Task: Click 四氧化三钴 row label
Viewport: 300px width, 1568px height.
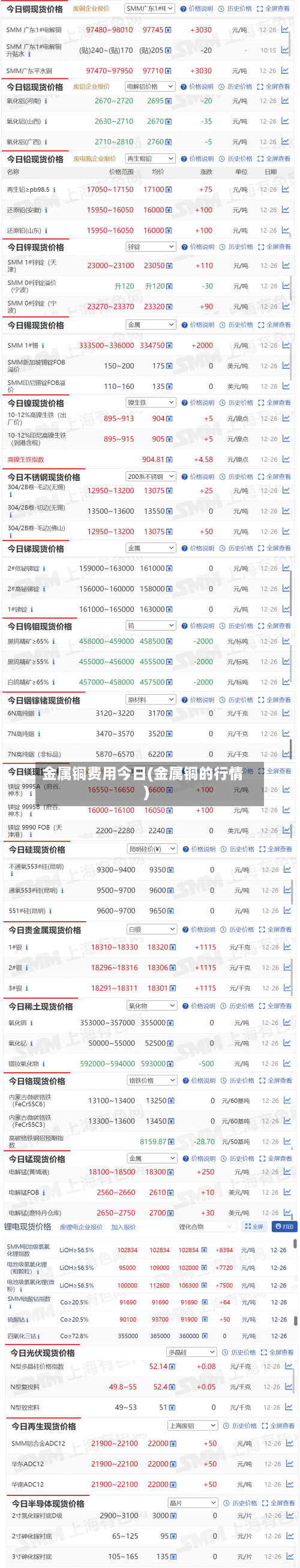Action: (22, 1336)
